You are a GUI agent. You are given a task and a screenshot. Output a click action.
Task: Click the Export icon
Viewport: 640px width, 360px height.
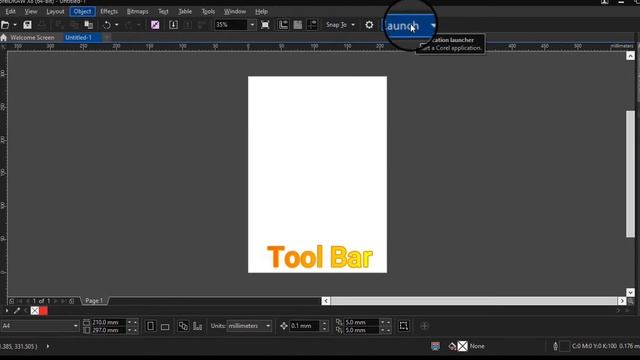[x=188, y=25]
